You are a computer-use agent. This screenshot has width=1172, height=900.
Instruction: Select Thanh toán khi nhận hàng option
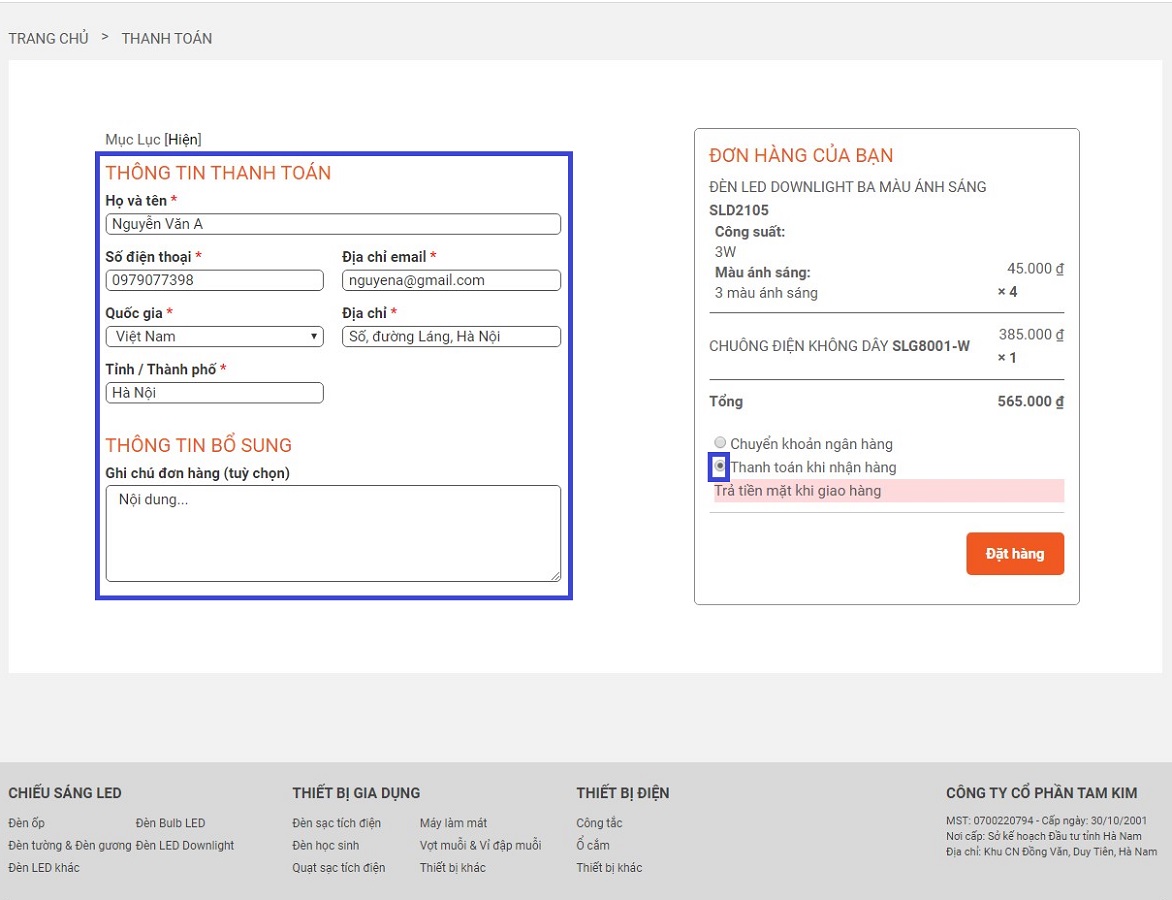719,466
